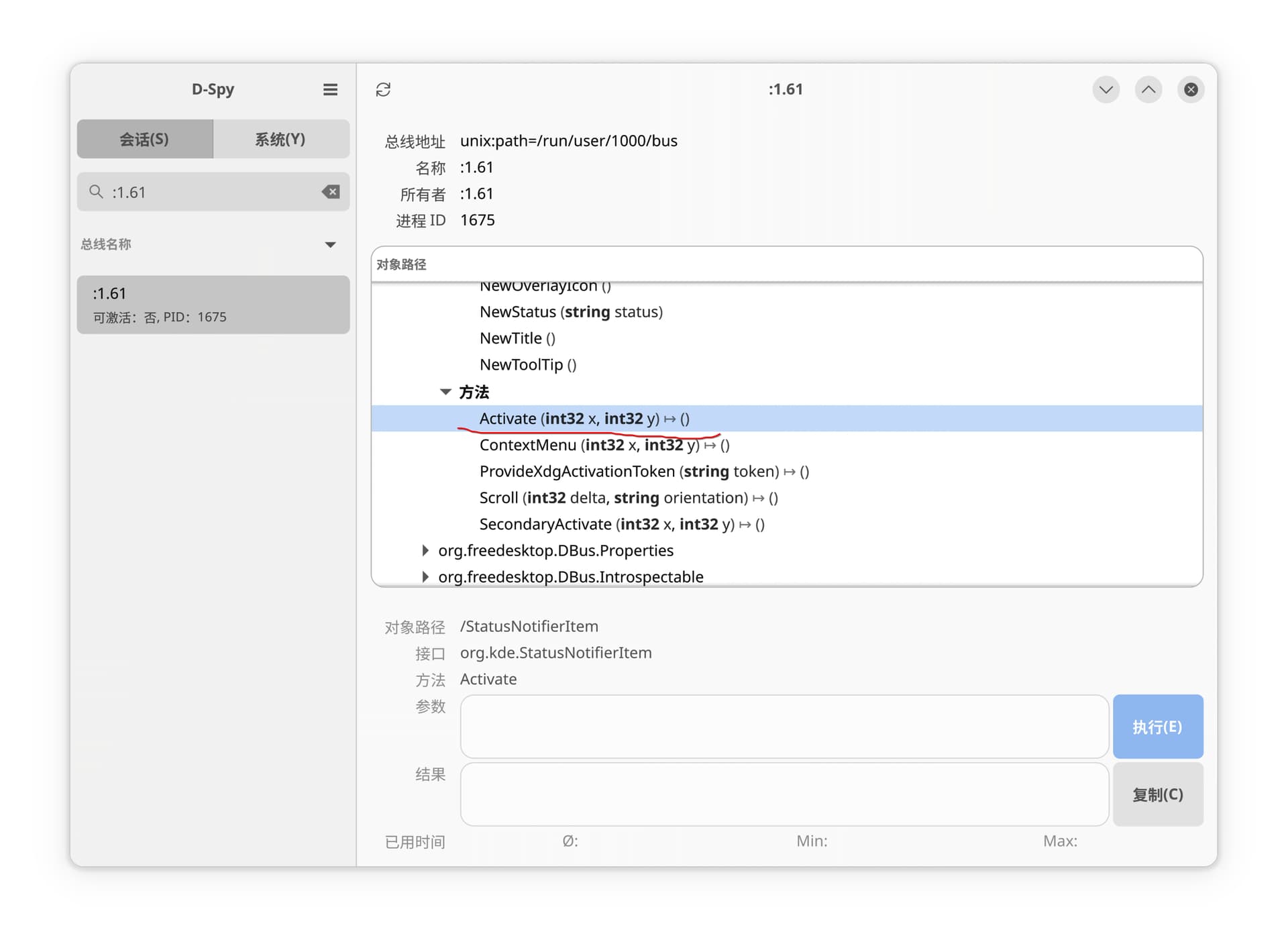Collapse the 方法 methods group

pos(445,392)
